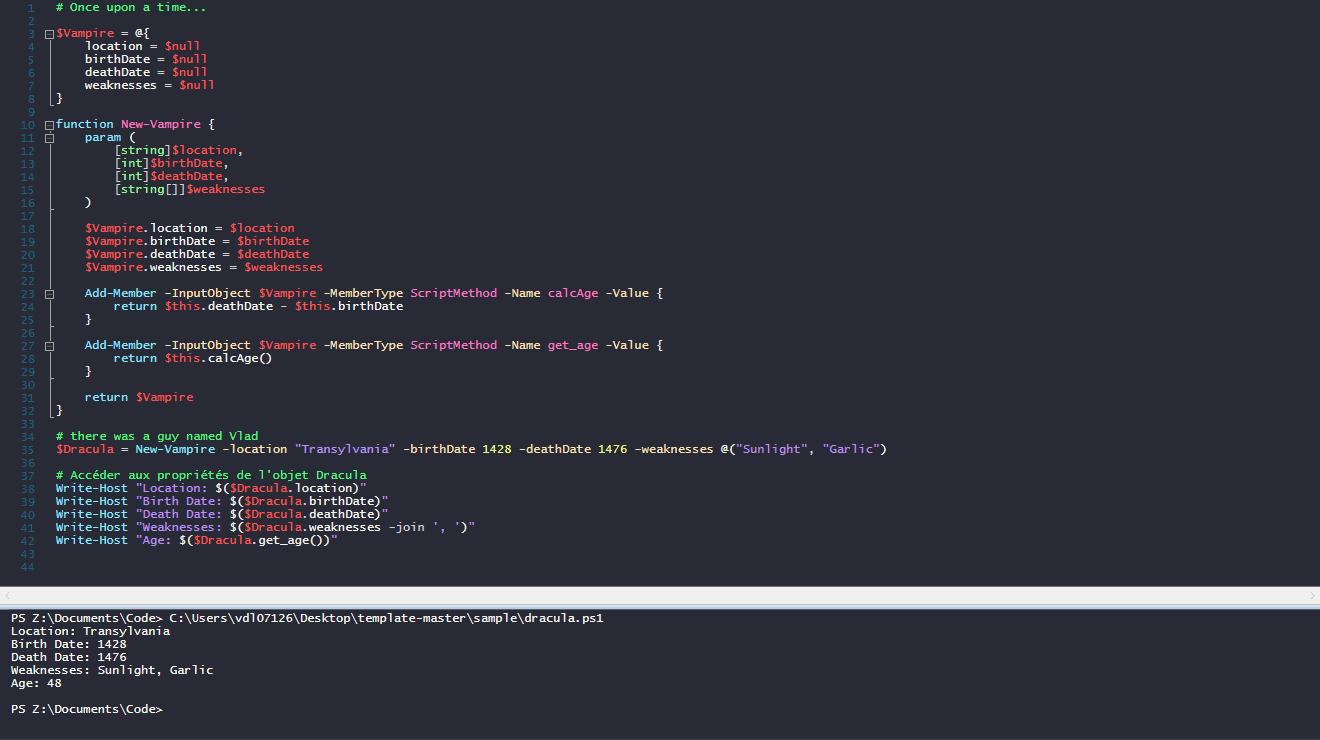This screenshot has height=740, width=1320.
Task: Select line number 35 in the gutter
Action: pyautogui.click(x=27, y=449)
